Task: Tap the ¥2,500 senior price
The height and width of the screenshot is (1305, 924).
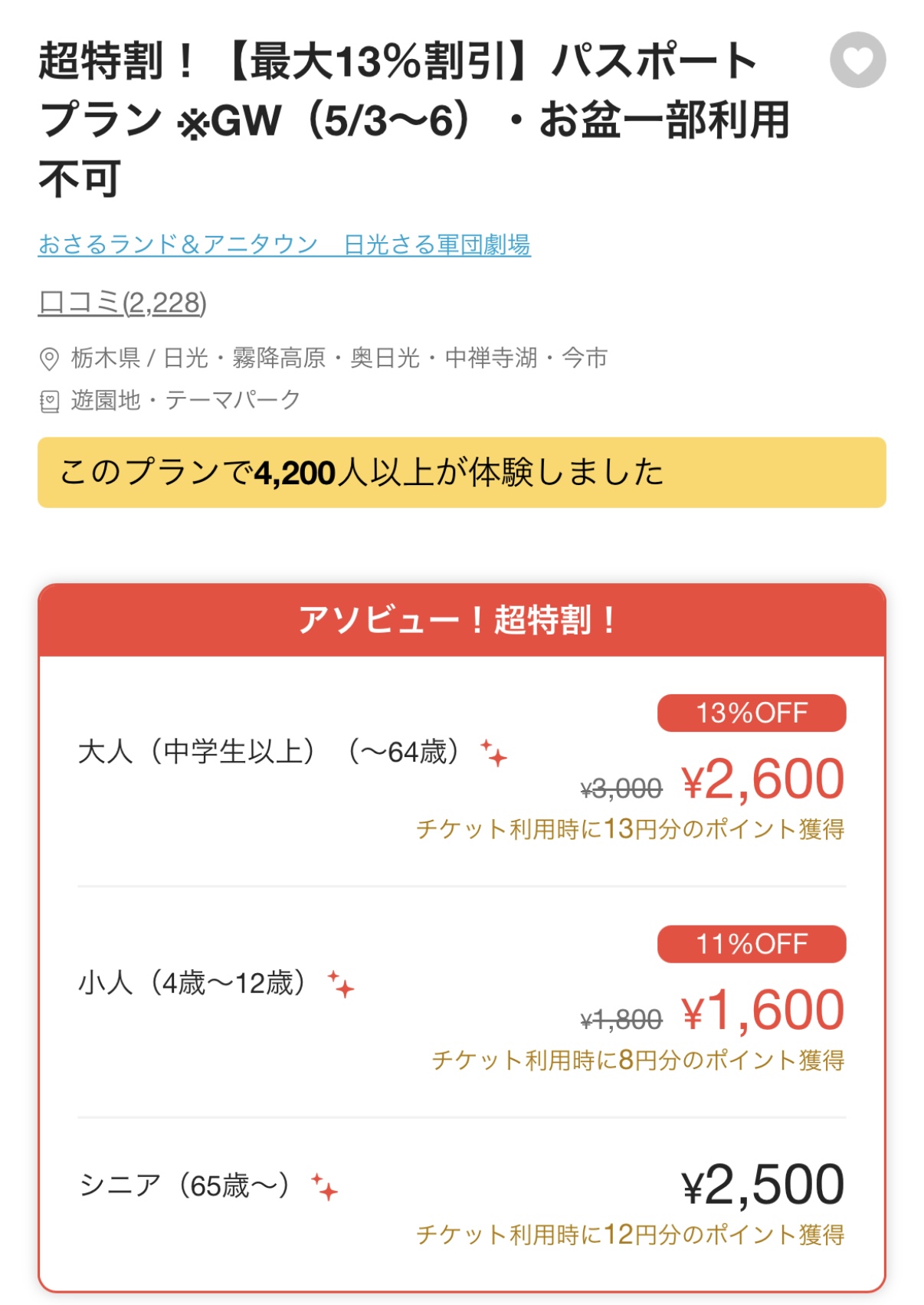Action: 763,1185
